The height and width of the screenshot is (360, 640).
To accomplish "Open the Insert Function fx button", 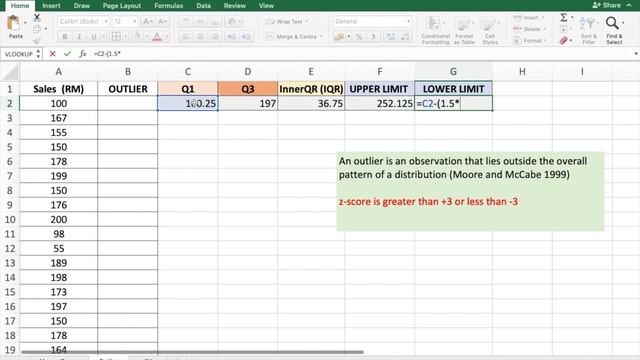I will coord(82,53).
